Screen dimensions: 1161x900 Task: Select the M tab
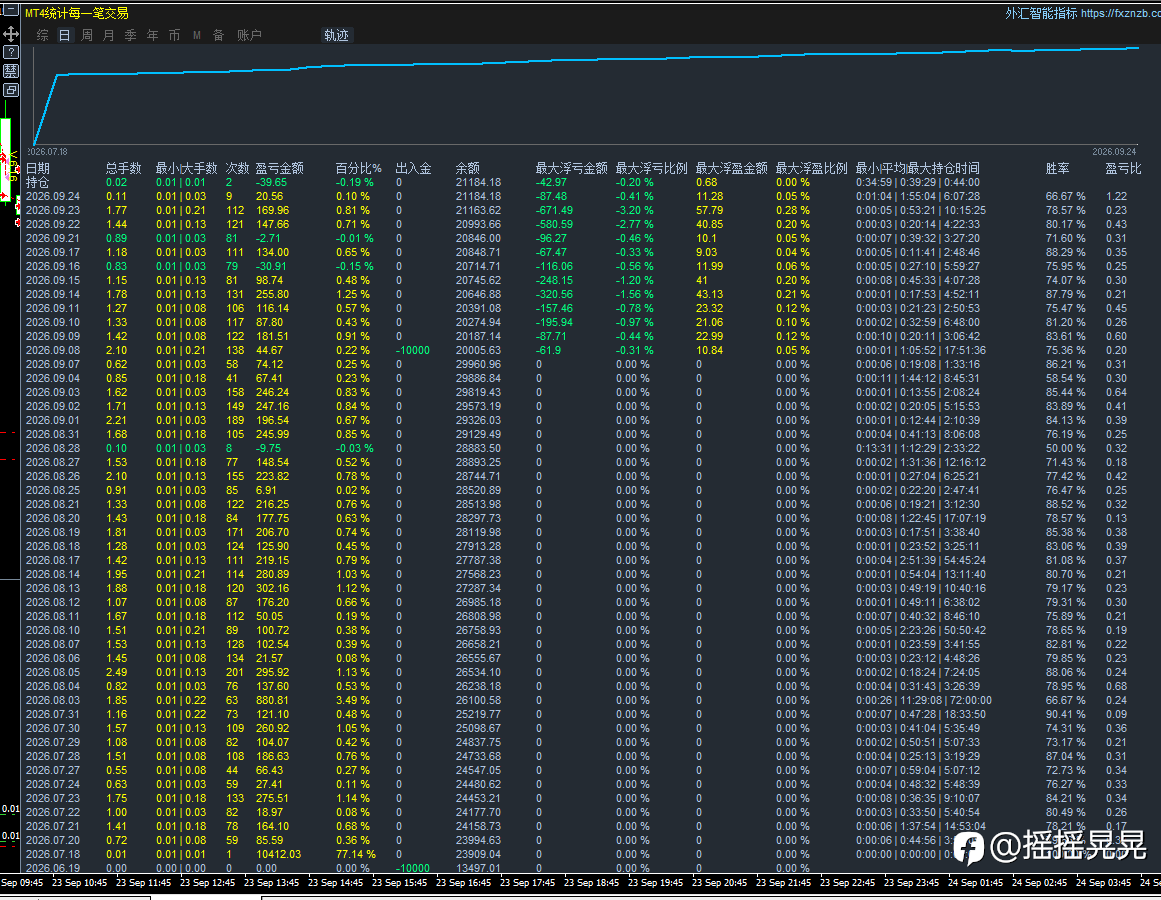point(196,35)
